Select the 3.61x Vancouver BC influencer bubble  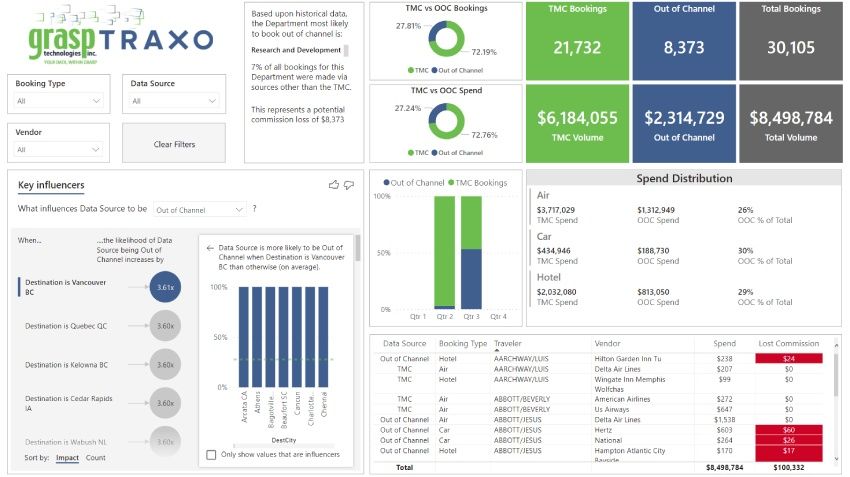[165, 287]
